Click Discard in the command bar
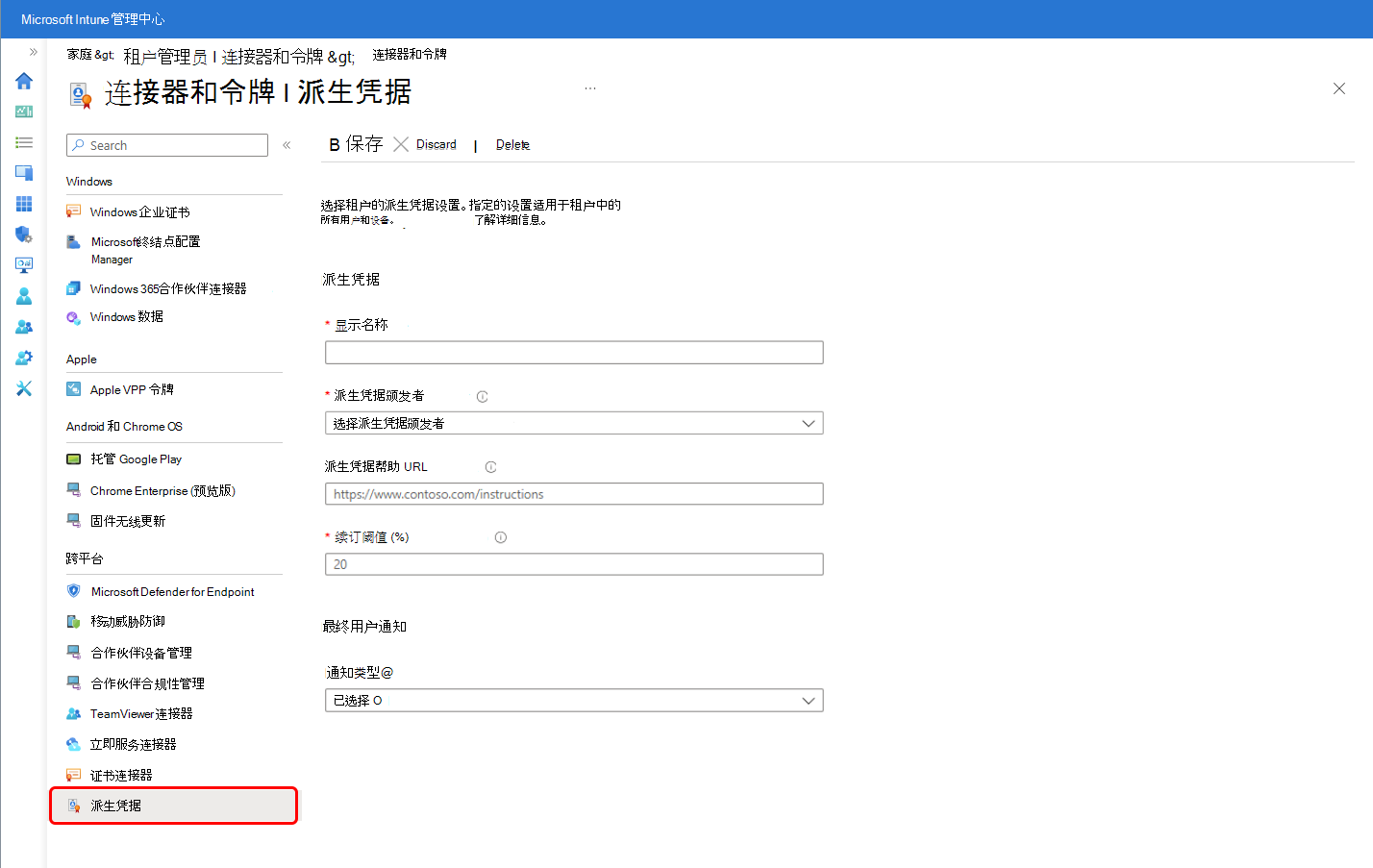The image size is (1373, 868). (x=425, y=144)
